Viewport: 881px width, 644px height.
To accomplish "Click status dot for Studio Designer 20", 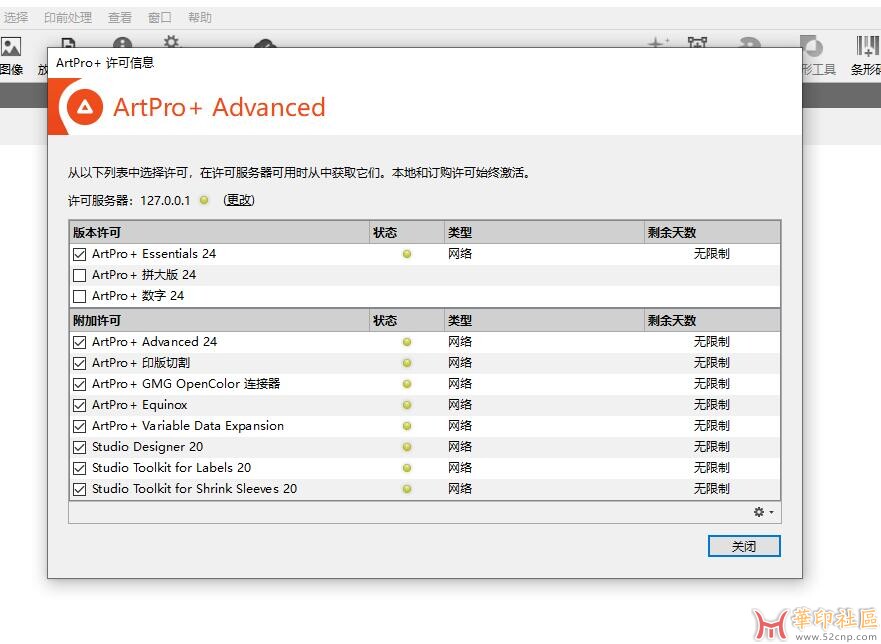I will tap(407, 447).
